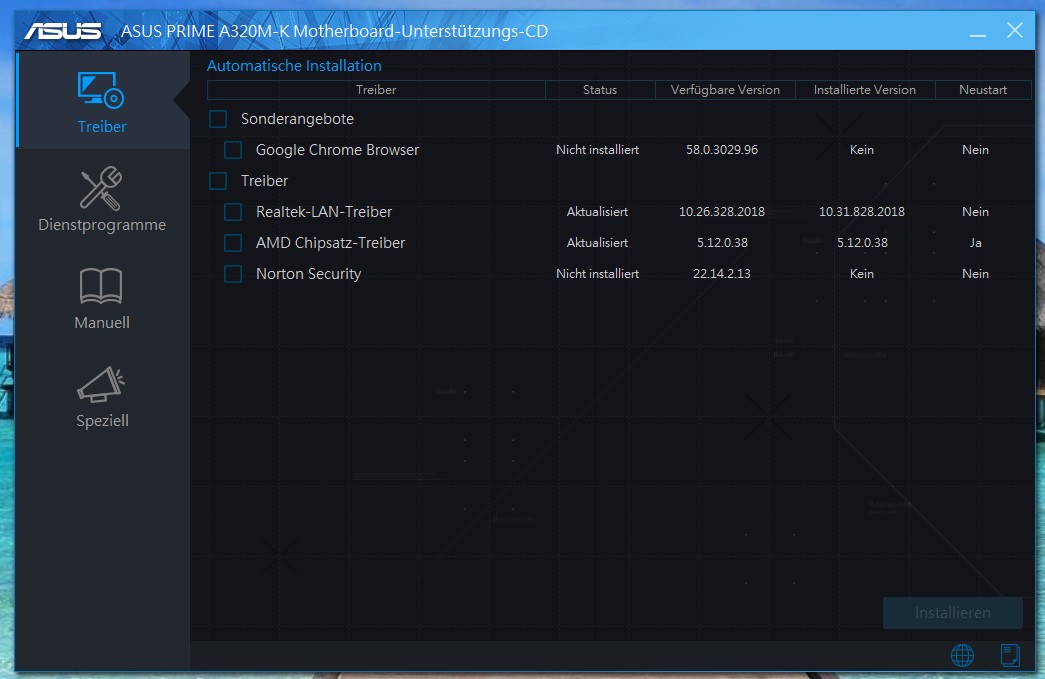Open the Speziell megaphone icon
1045x679 pixels.
101,384
